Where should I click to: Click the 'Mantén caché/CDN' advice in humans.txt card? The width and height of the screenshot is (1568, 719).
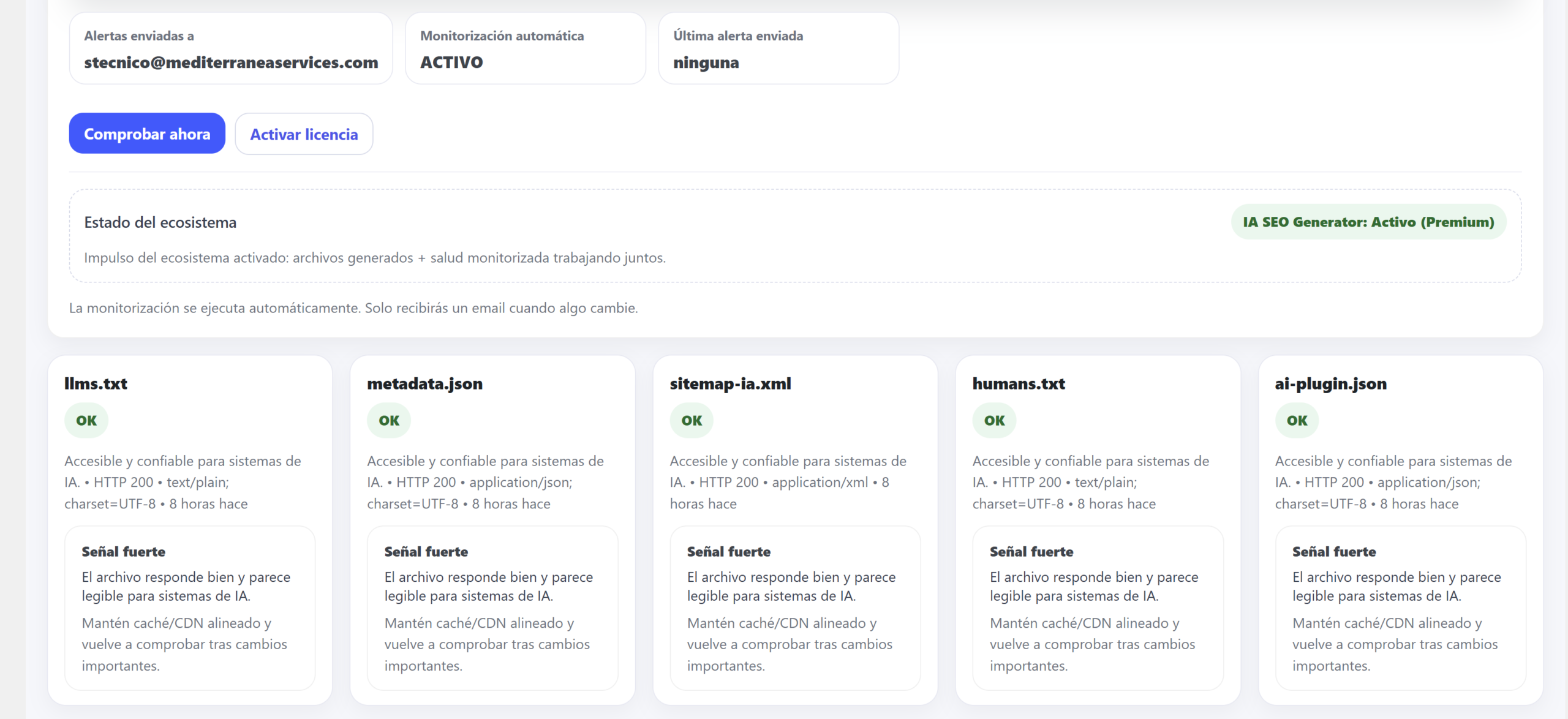pos(1092,644)
